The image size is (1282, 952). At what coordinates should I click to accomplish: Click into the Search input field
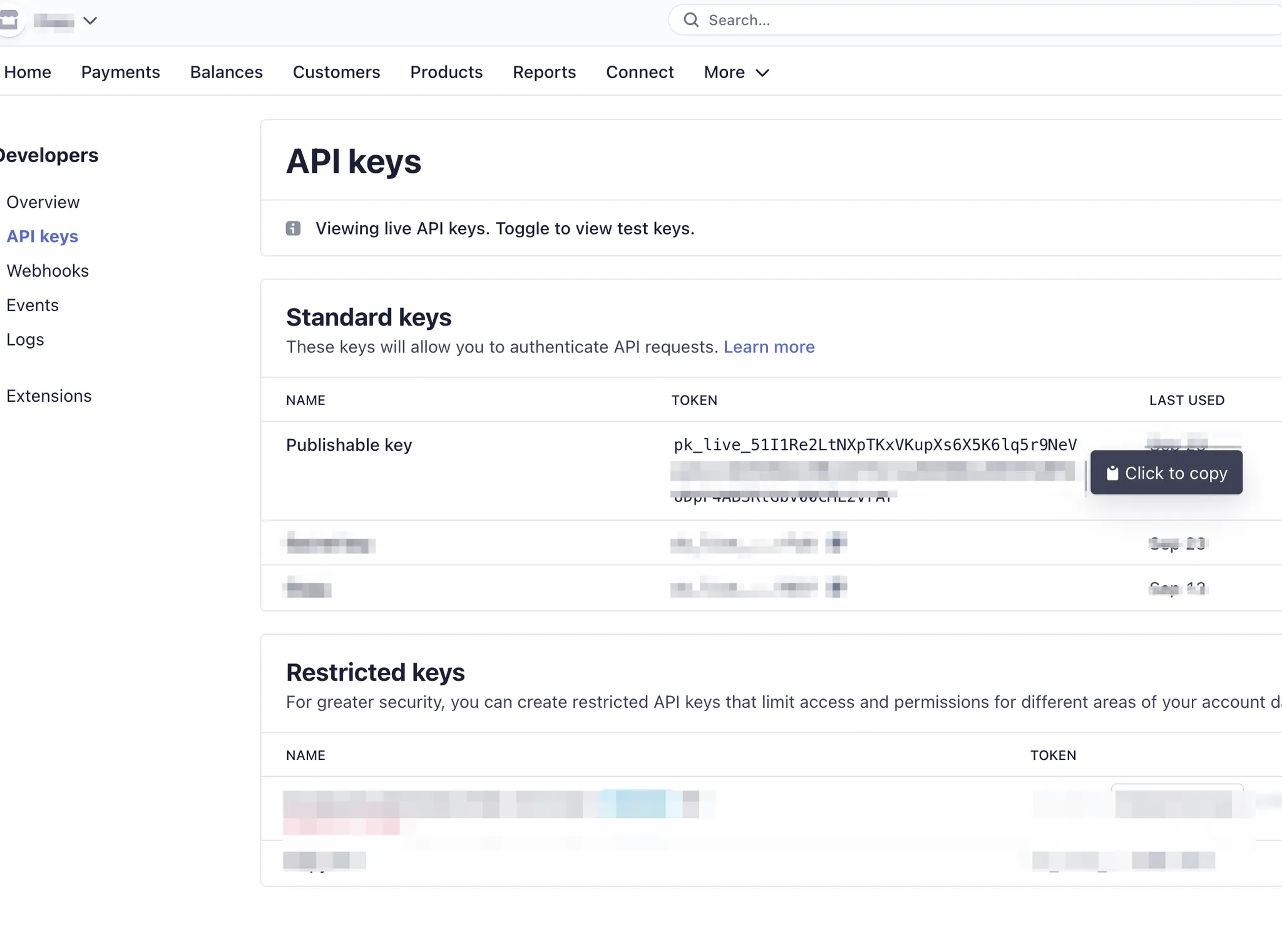click(939, 21)
